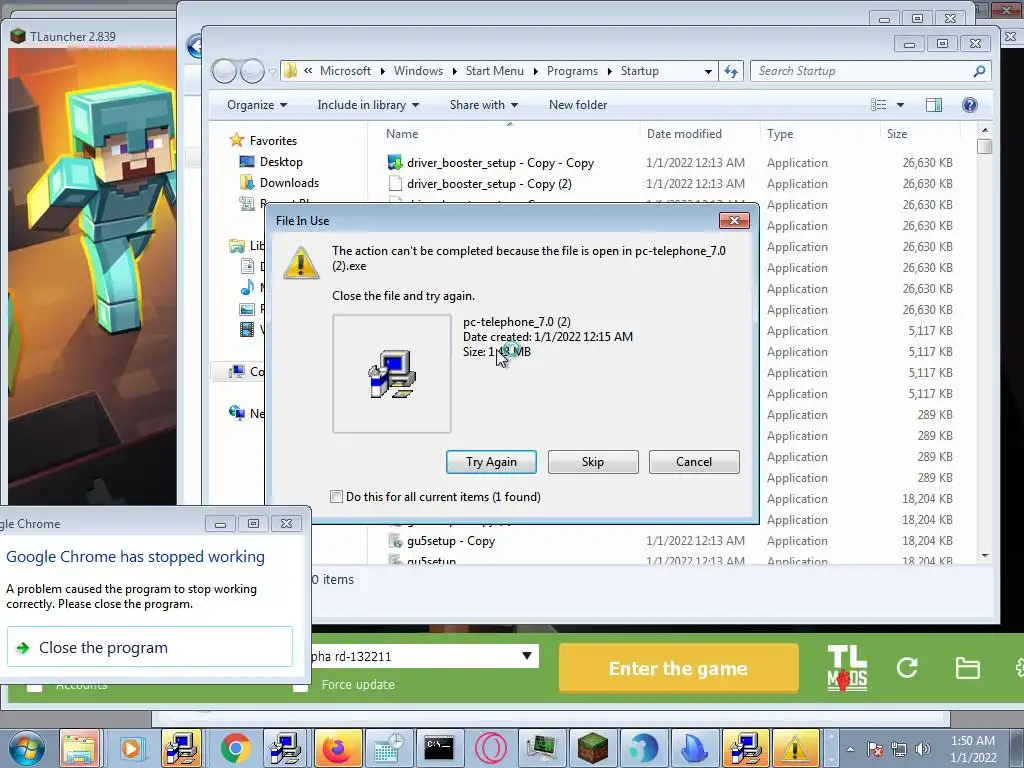Click the Search Startup field

point(862,71)
